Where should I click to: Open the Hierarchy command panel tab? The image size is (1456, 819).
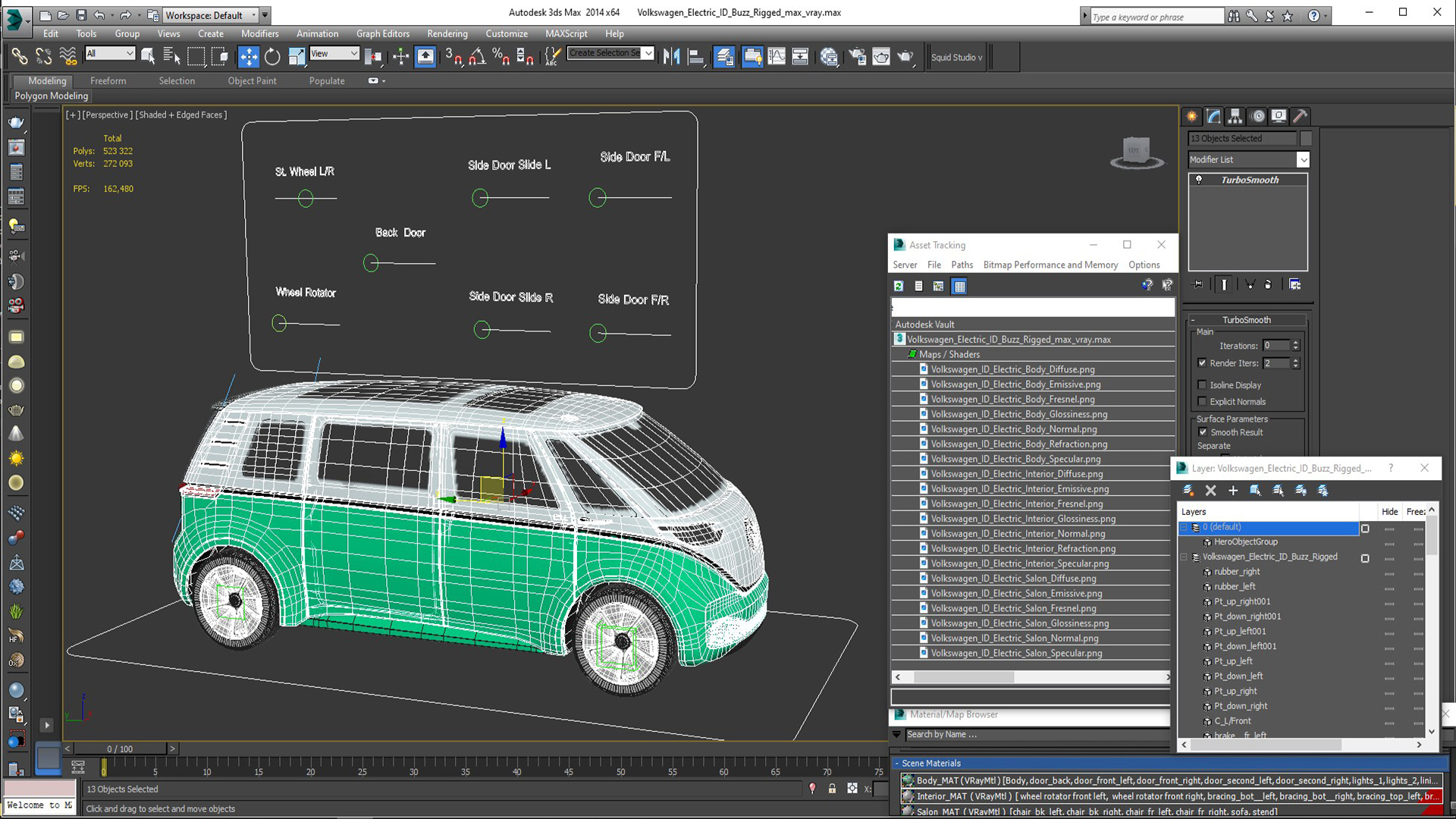[1235, 116]
